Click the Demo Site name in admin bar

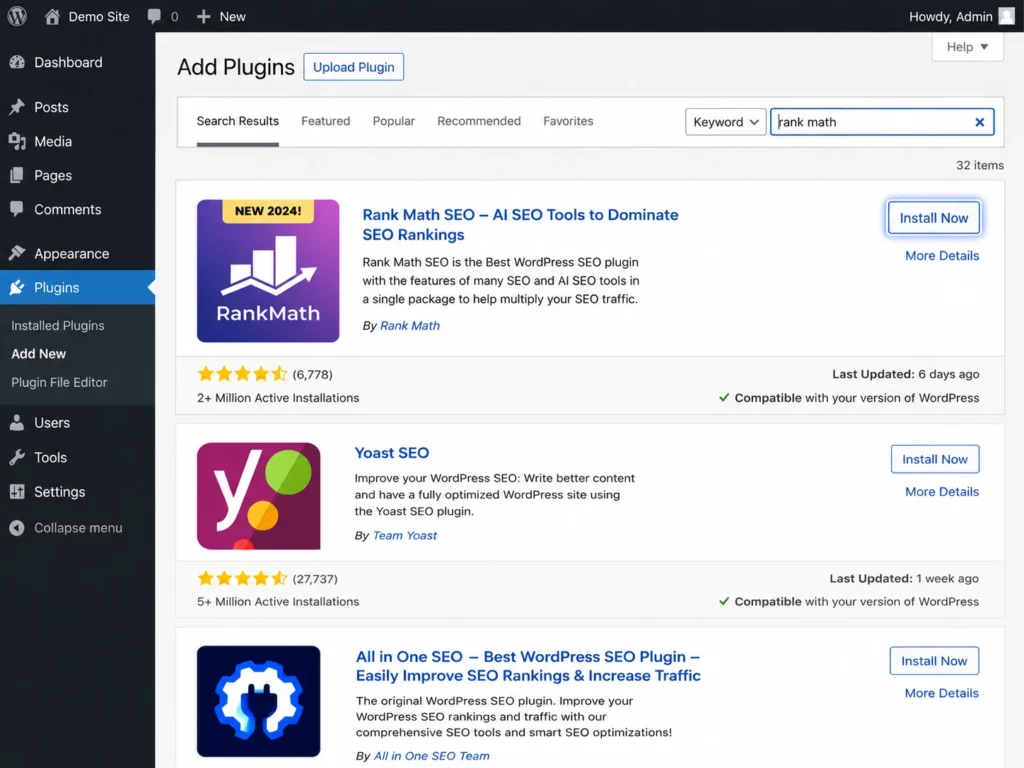click(x=99, y=17)
